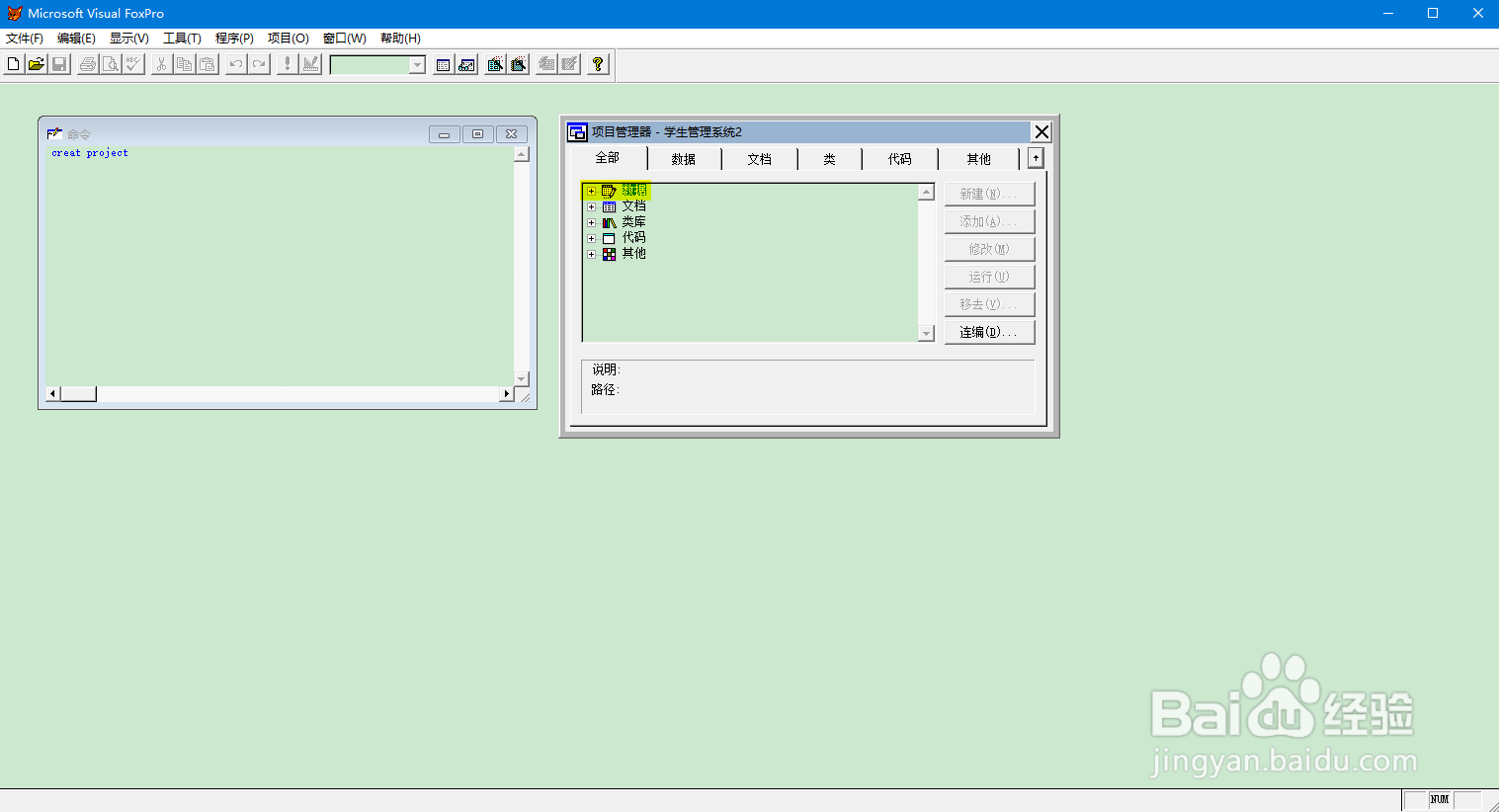1499x812 pixels.
Task: Click the NUM indicator in the status bar
Action: pyautogui.click(x=1440, y=800)
